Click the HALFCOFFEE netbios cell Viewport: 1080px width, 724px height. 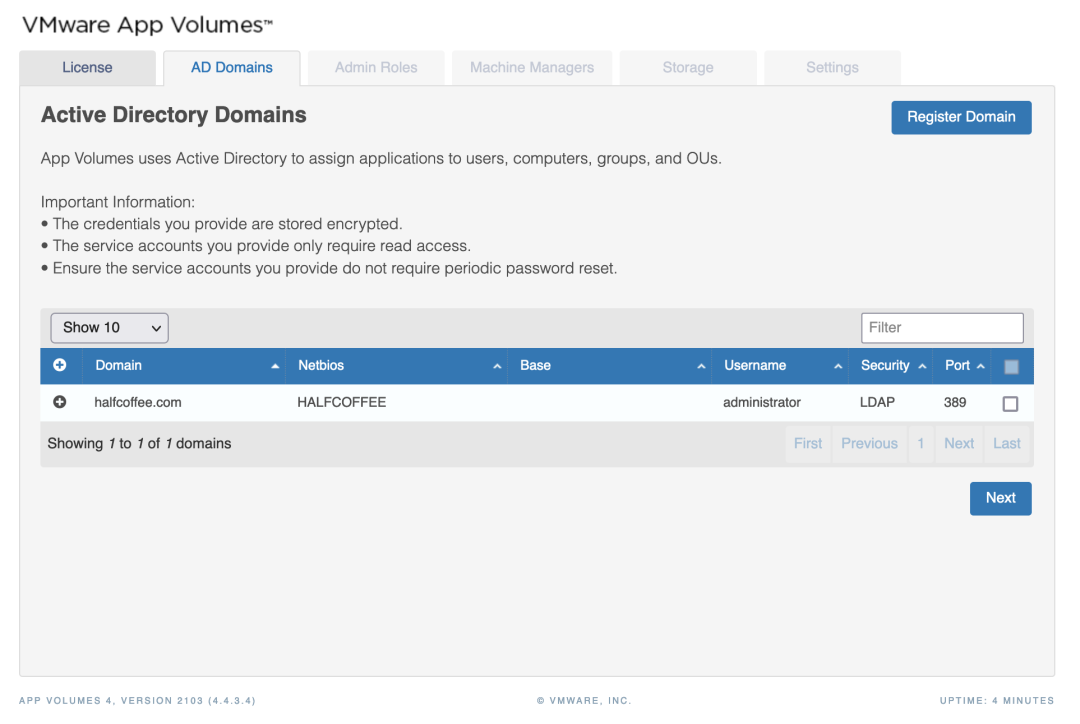point(342,402)
